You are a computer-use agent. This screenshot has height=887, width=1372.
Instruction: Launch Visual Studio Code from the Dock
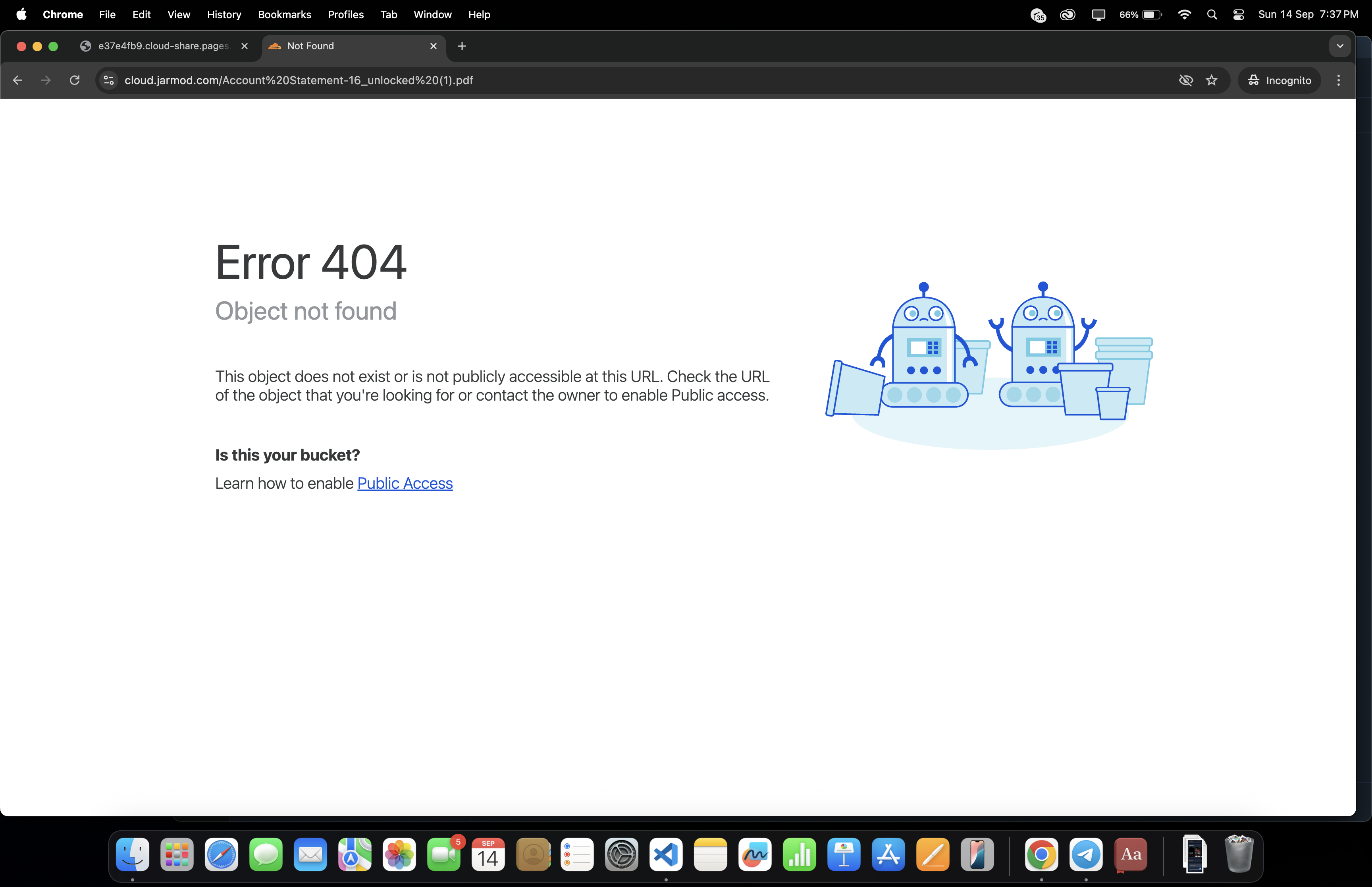666,854
